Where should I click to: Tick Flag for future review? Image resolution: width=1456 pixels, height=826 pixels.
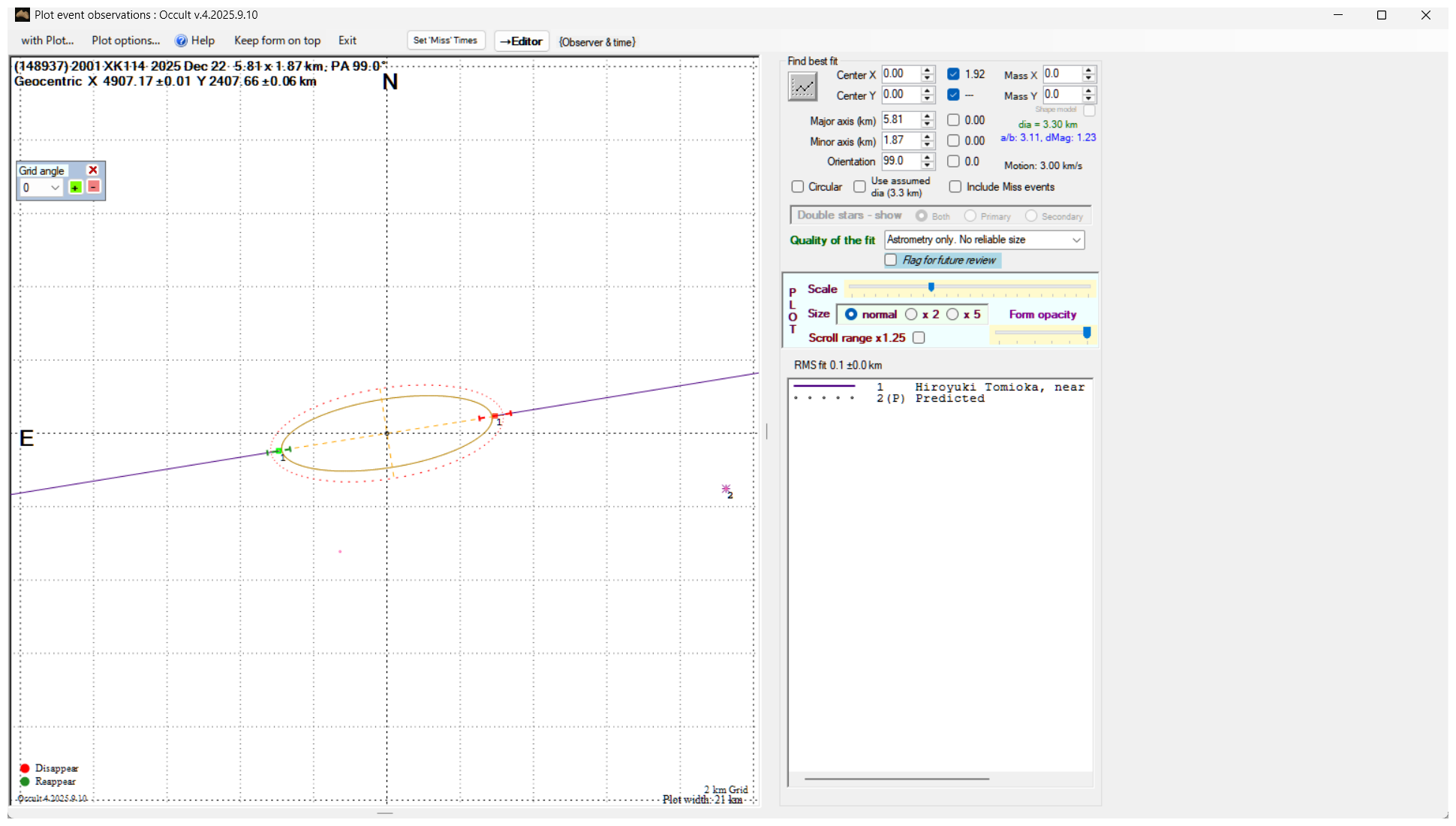tap(891, 260)
